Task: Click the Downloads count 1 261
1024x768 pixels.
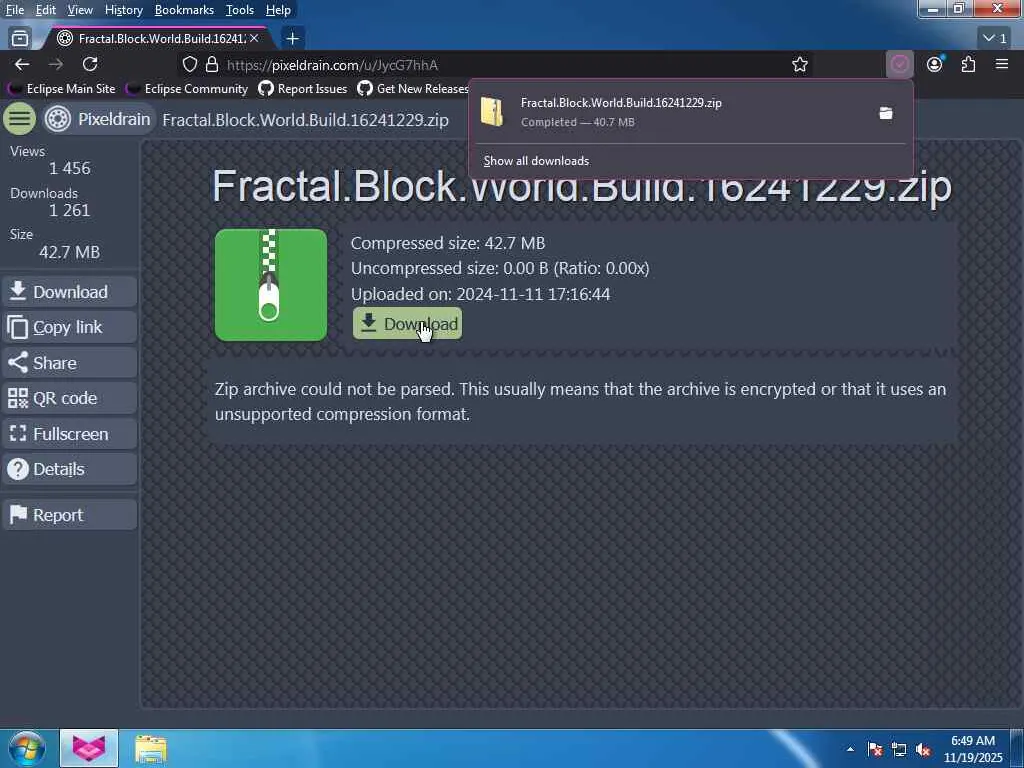Action: tap(69, 210)
